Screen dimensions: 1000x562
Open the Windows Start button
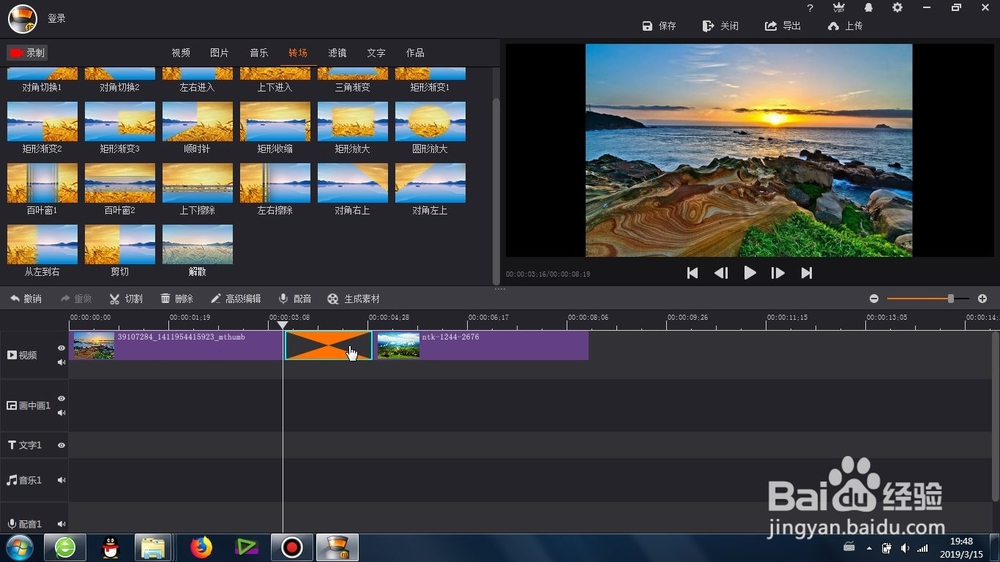(x=20, y=547)
